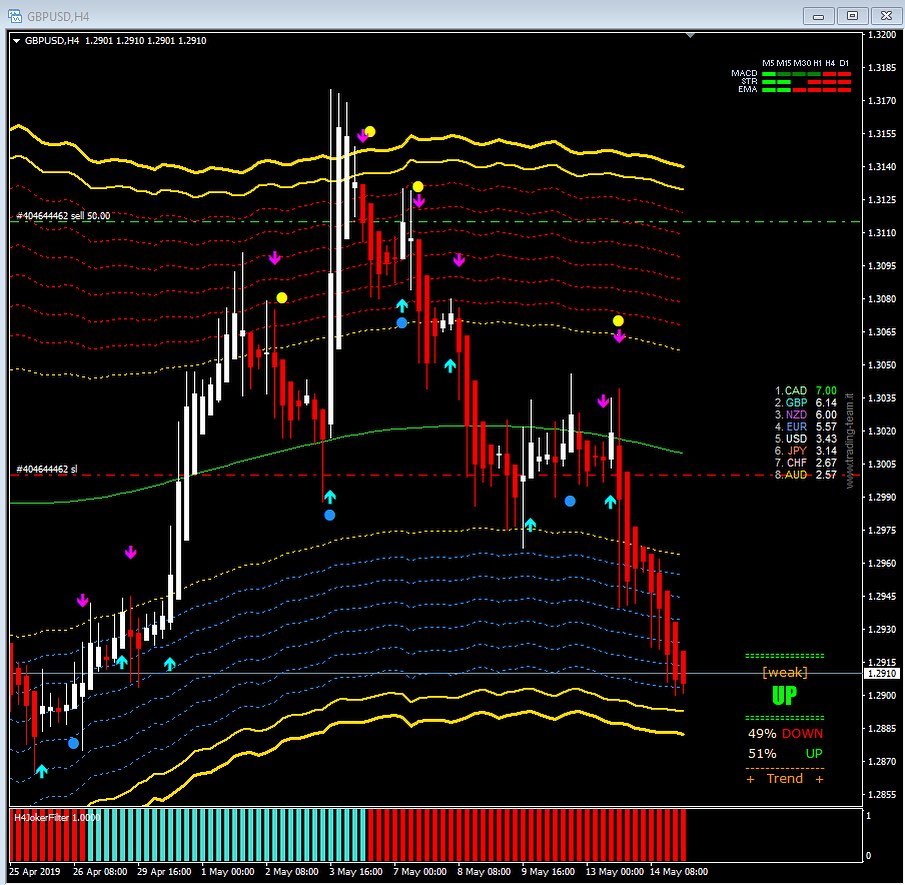This screenshot has width=905, height=885.
Task: Toggle the red EMA M30 indicator block
Action: point(799,90)
